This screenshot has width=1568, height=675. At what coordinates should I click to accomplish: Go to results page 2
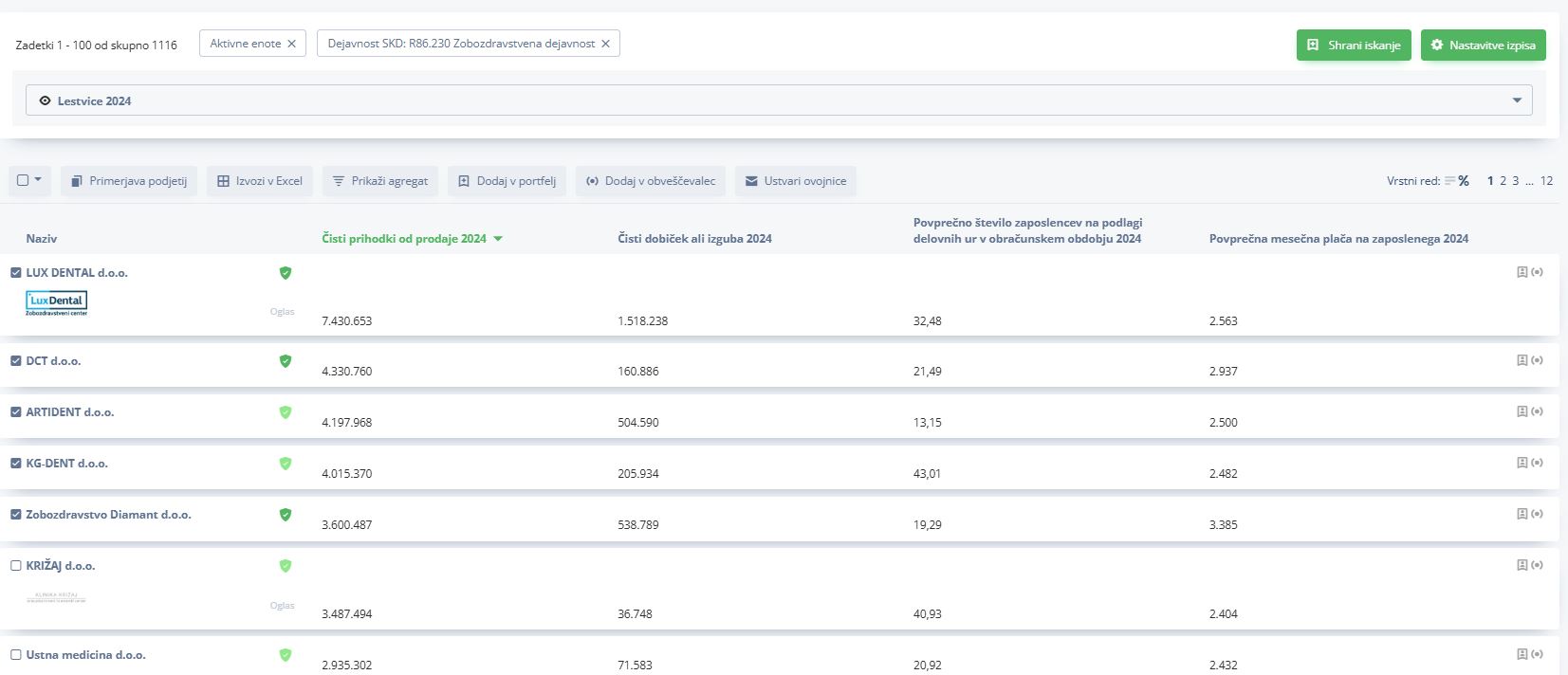(x=1503, y=181)
